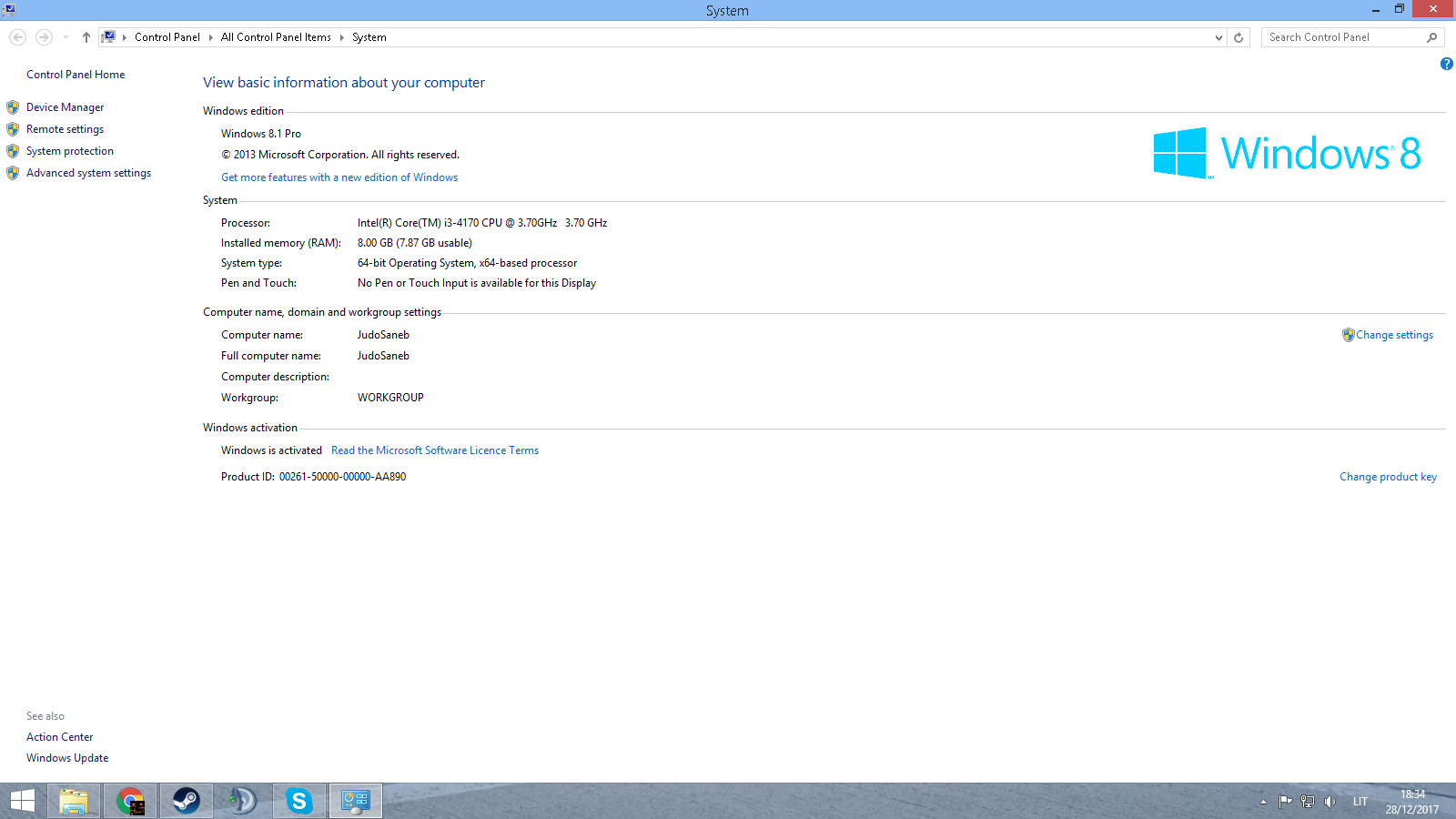Select JudoSaneb next to Computer name
The height and width of the screenshot is (819, 1456).
(383, 335)
